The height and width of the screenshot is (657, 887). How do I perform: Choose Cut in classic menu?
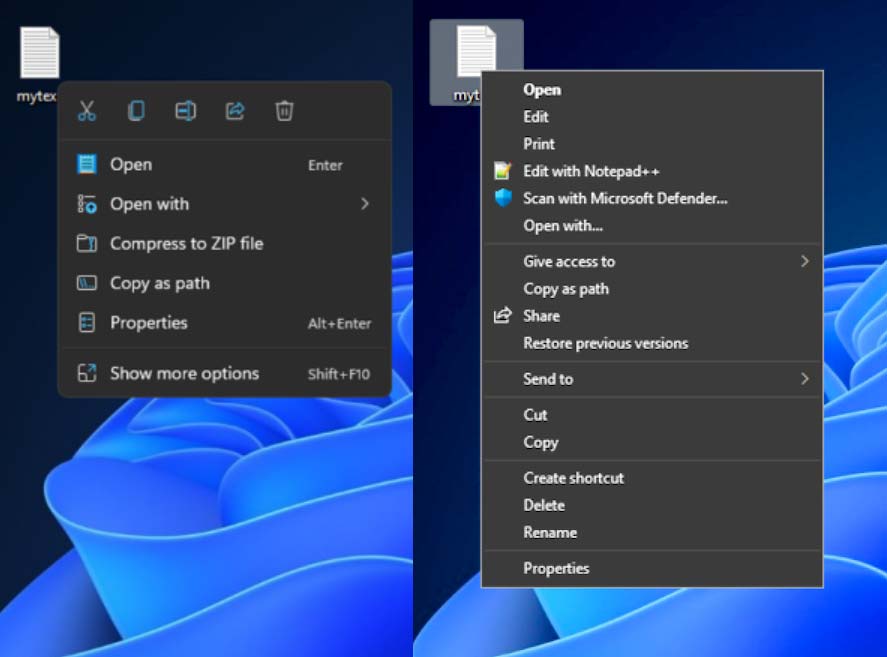pyautogui.click(x=652, y=415)
